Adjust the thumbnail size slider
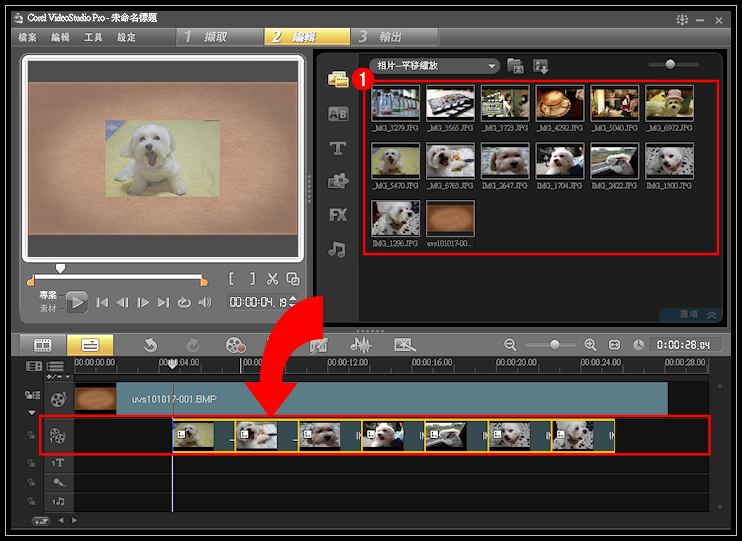 [670, 64]
